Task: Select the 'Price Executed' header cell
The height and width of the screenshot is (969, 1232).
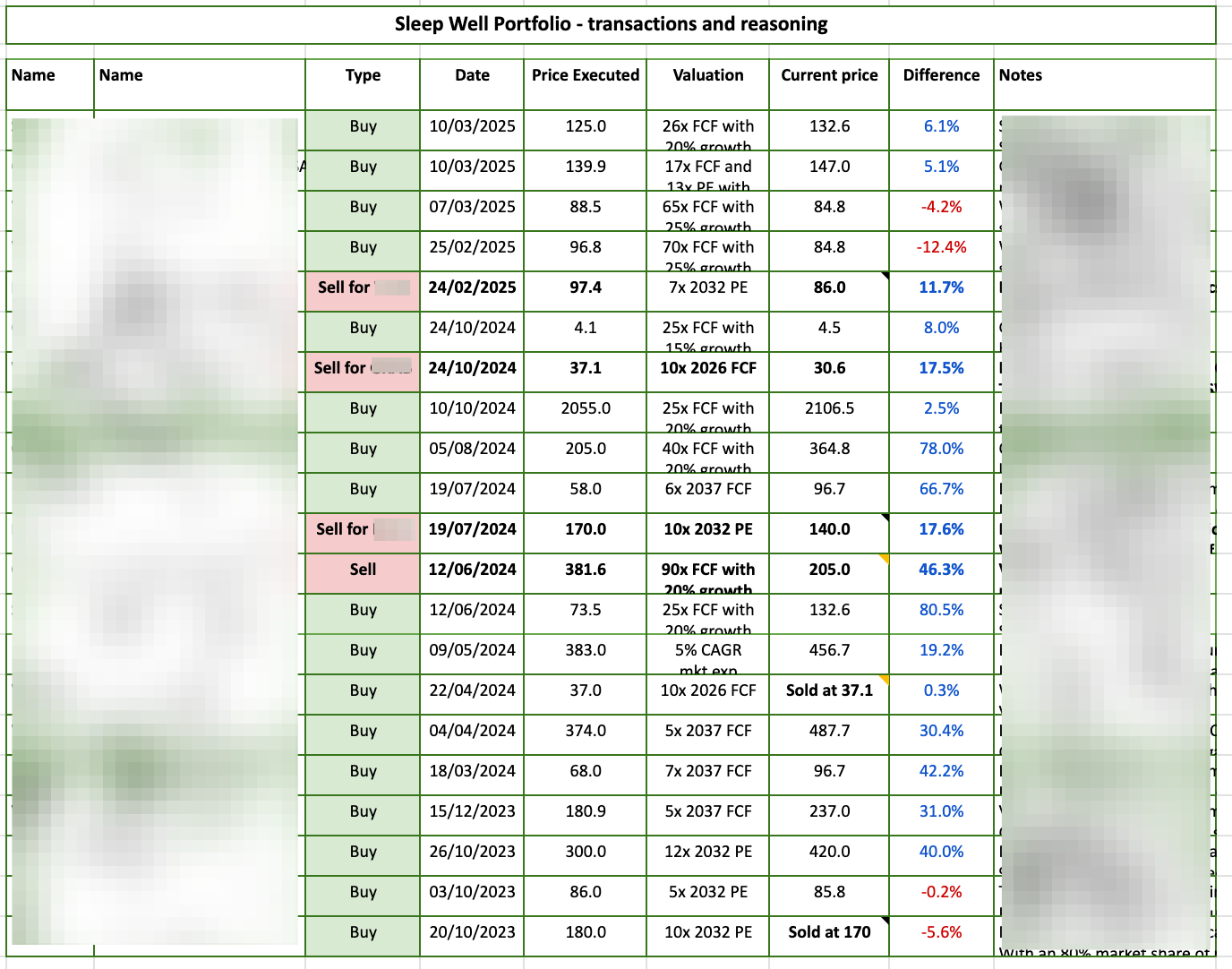Action: 586,85
